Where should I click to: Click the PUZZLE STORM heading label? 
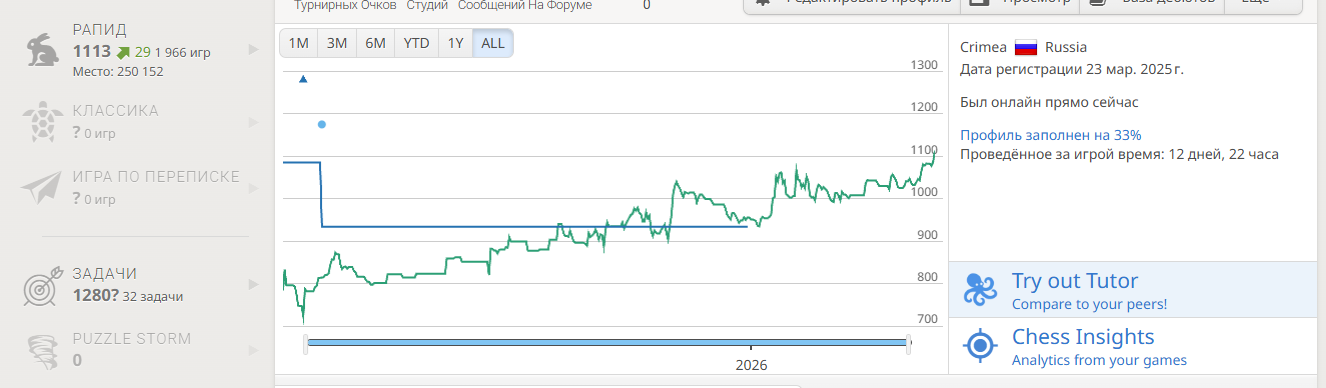click(132, 339)
